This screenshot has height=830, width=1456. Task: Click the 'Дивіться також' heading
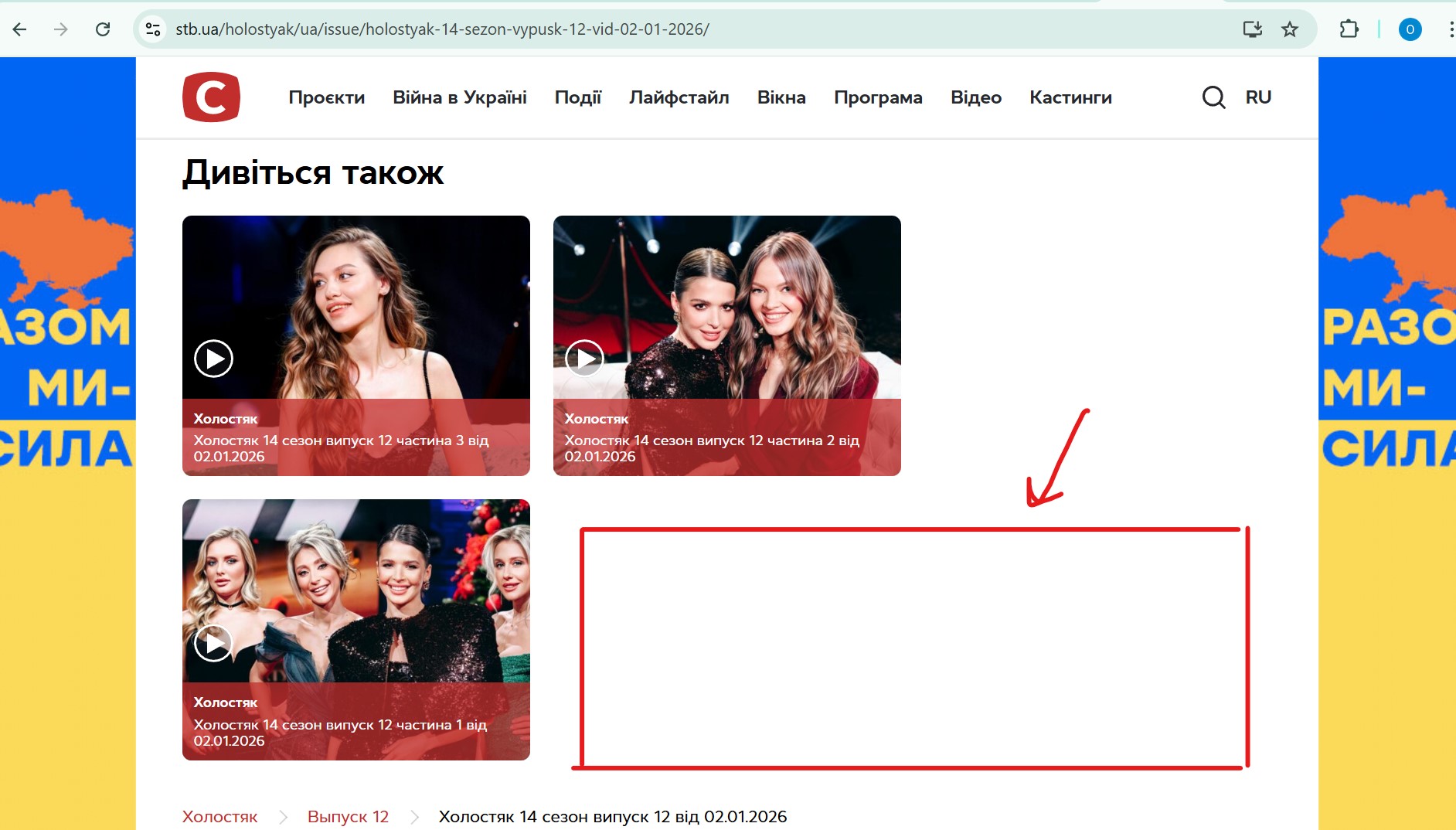[x=313, y=172]
